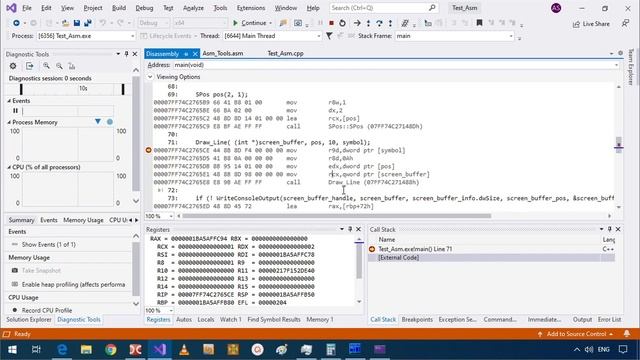Image resolution: width=640 pixels, height=360 pixels.
Task: Toggle breakpoint on Draw_Line mov r9d line
Action: pyautogui.click(x=149, y=150)
